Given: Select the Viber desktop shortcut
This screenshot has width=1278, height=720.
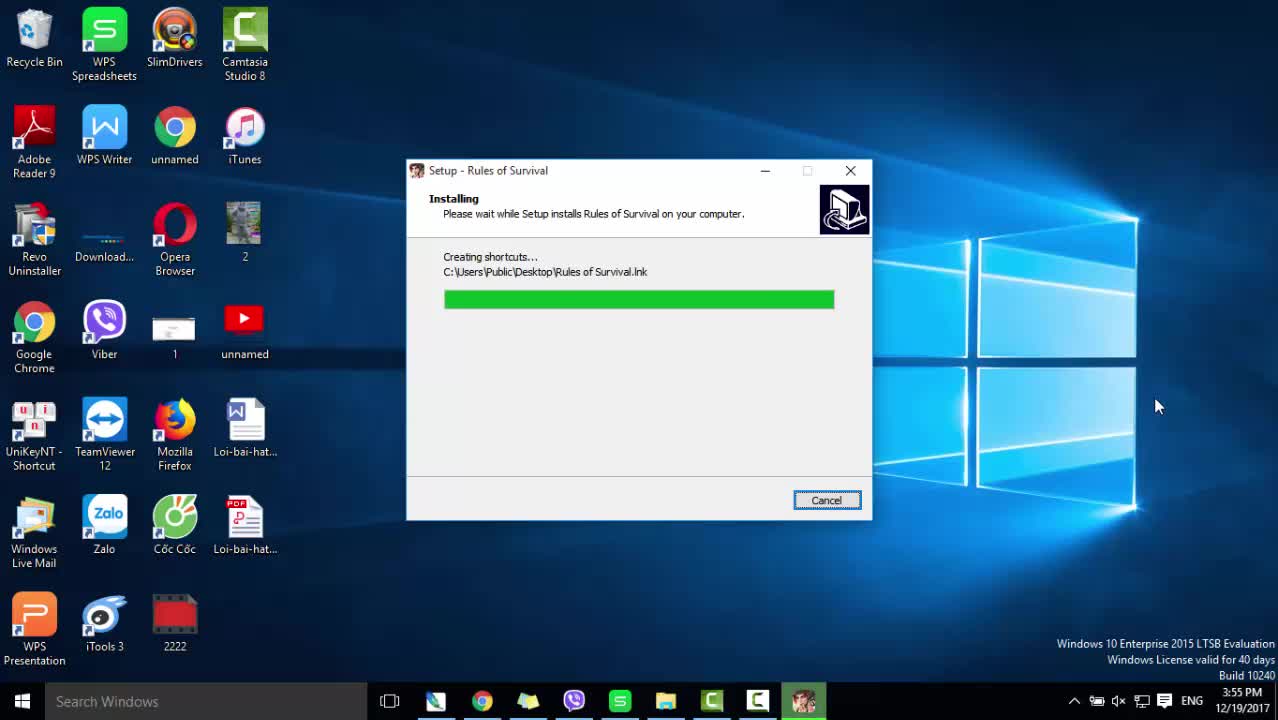Looking at the screenshot, I should (104, 331).
